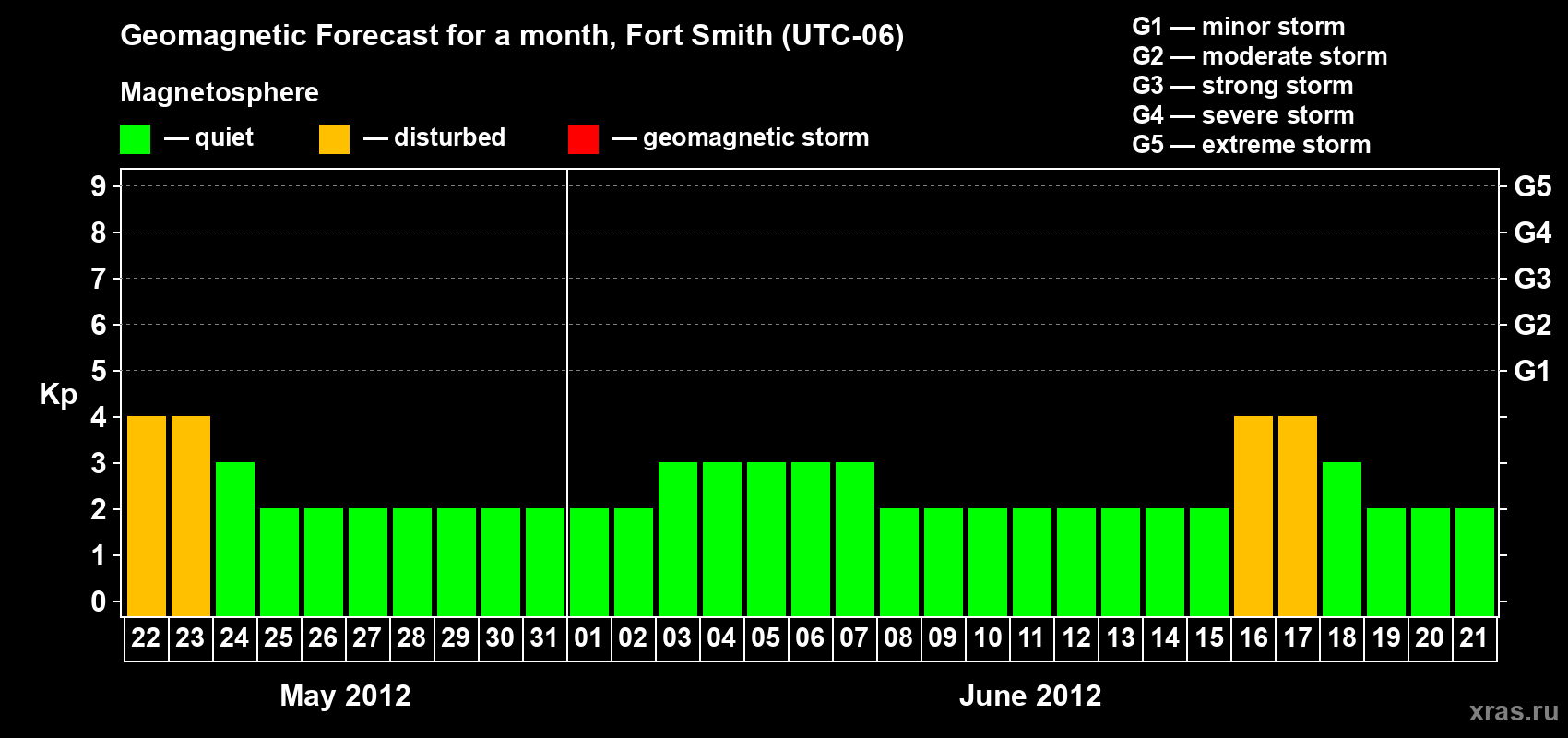This screenshot has height=738, width=1568.
Task: Click date label 10 on the axis
Action: pyautogui.click(x=987, y=638)
